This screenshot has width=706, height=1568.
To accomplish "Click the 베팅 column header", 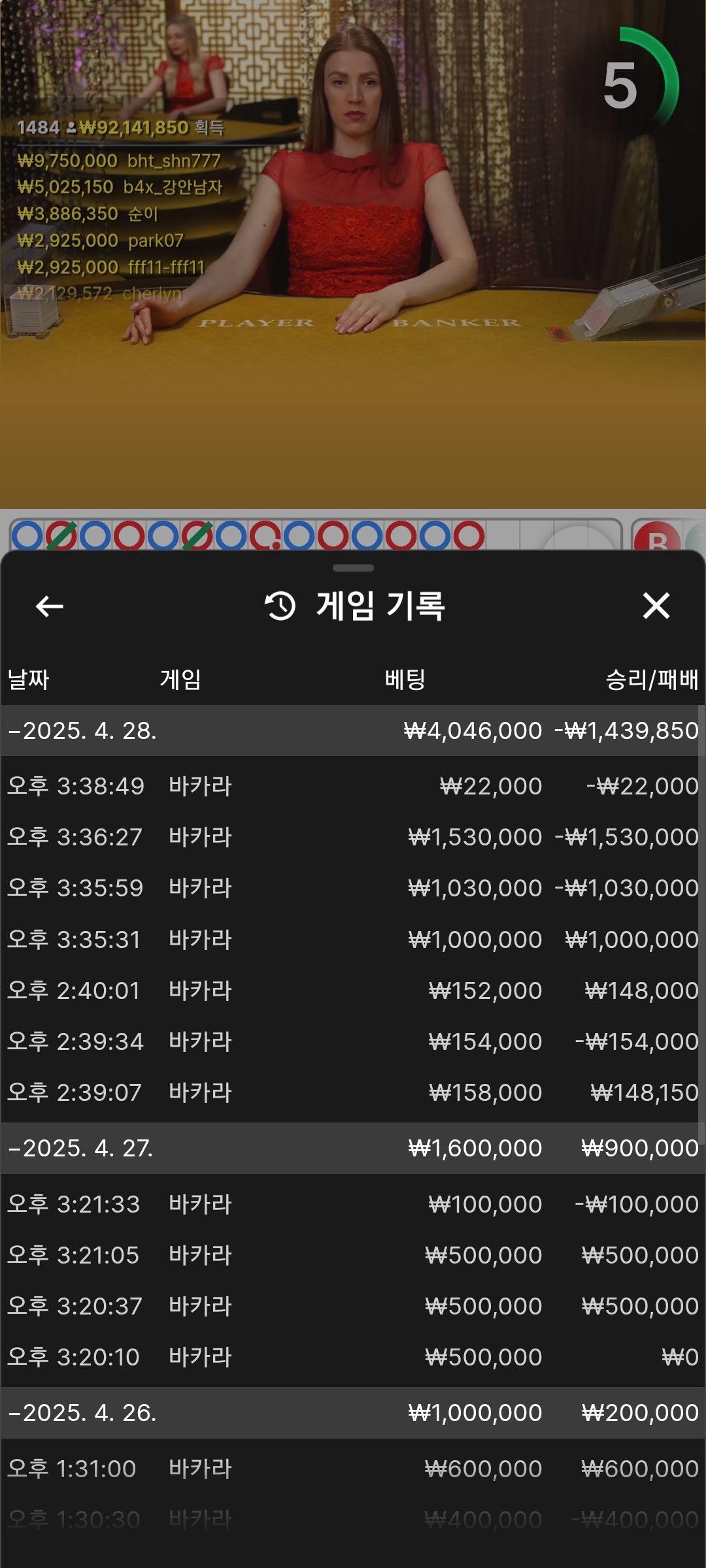I will point(405,679).
